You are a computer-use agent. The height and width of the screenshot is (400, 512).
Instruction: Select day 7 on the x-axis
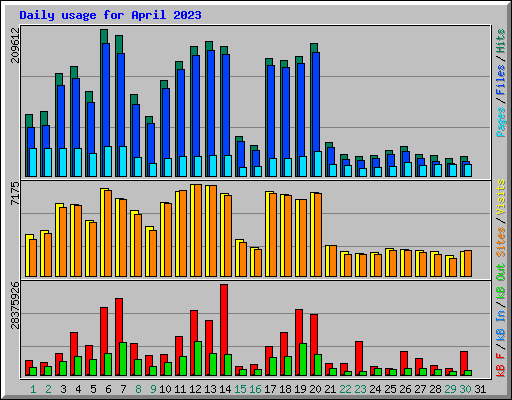[123, 389]
